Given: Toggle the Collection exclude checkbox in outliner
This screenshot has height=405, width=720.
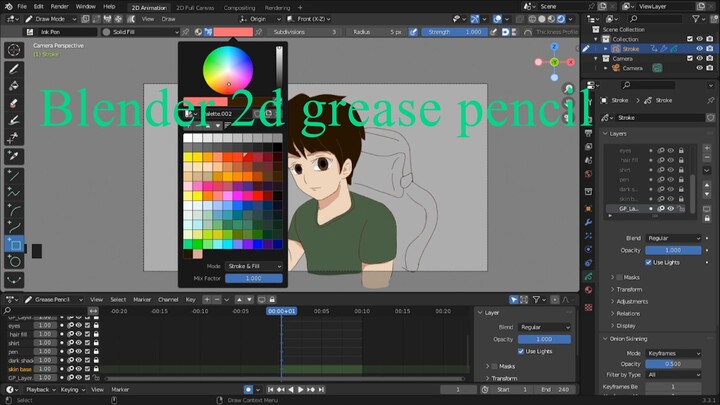Looking at the screenshot, I should coord(690,39).
